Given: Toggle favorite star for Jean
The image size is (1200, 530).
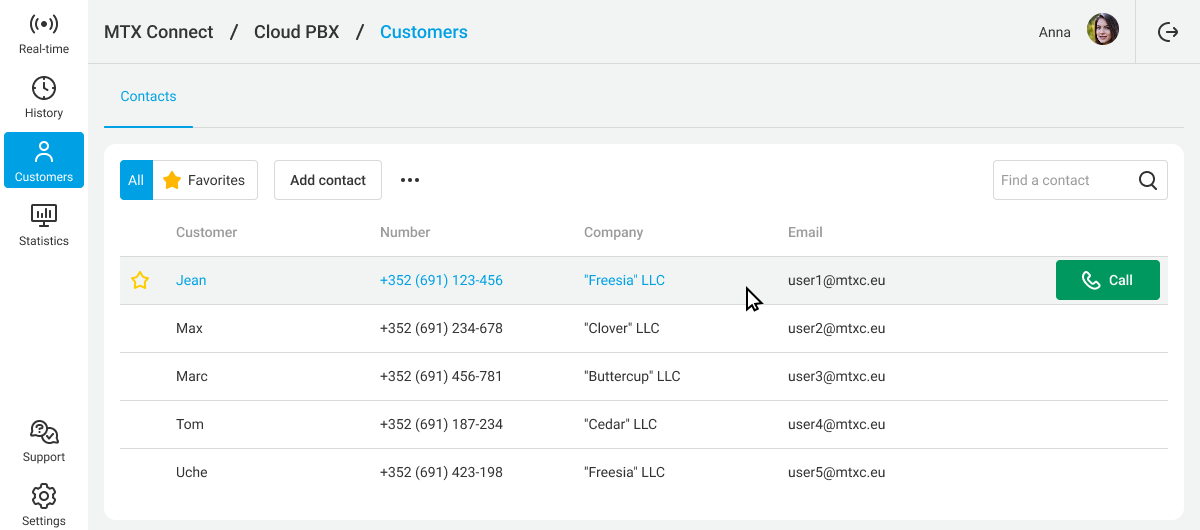Looking at the screenshot, I should [x=140, y=281].
